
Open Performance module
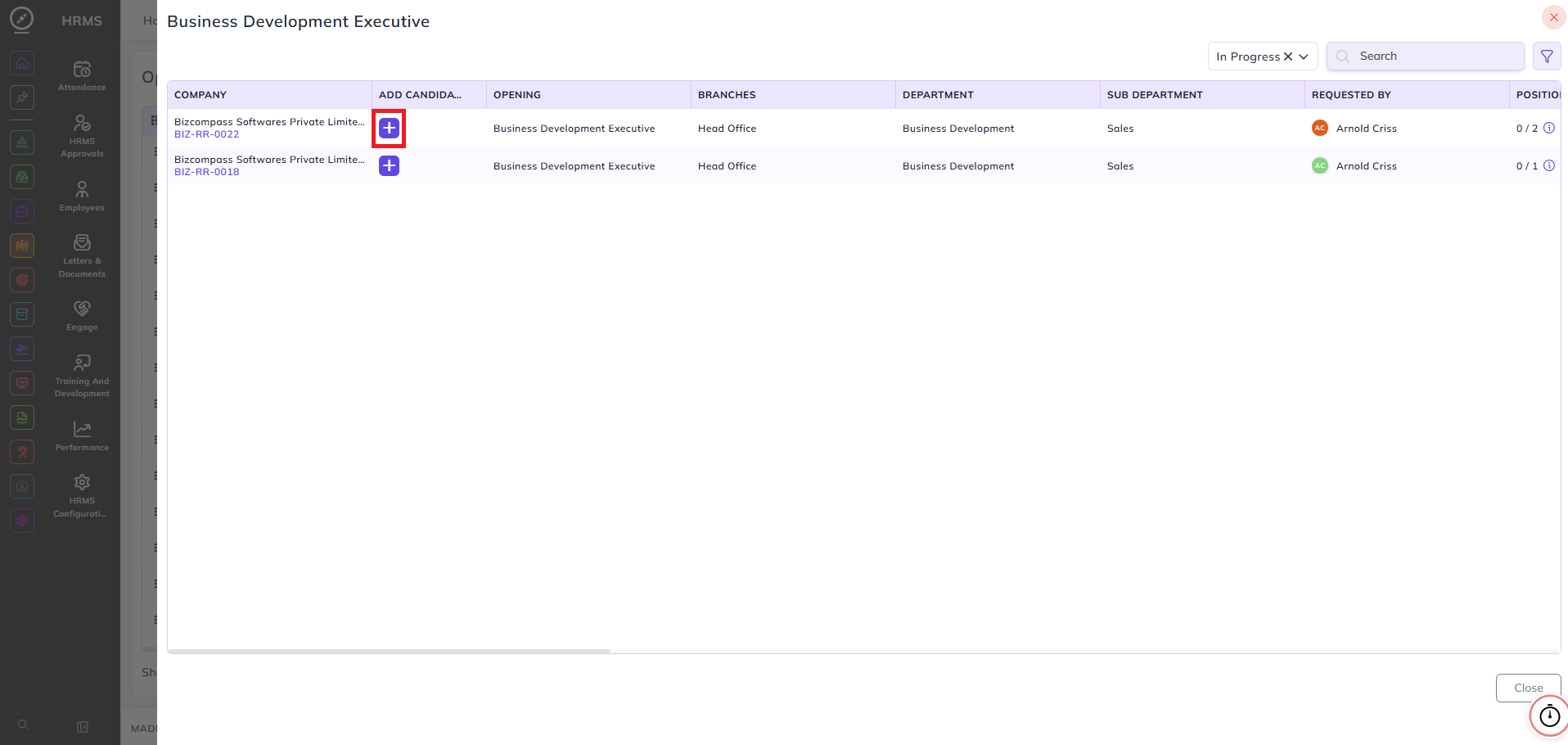(82, 436)
